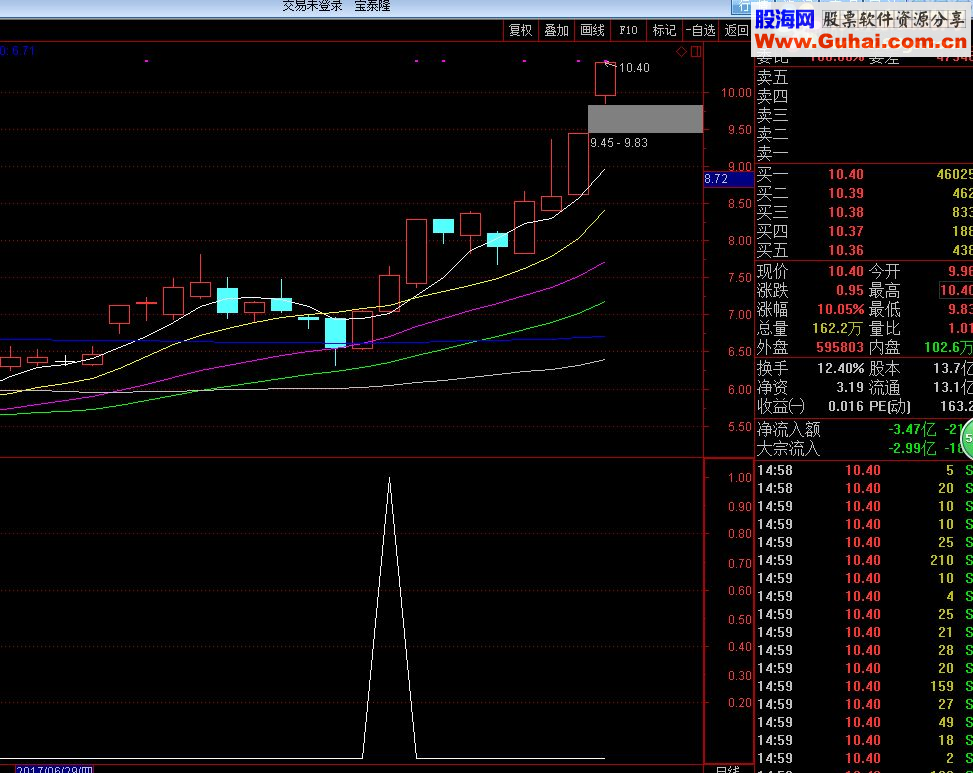Click the 14:59 trade with volume 18
The height and width of the screenshot is (773, 973).
click(864, 740)
